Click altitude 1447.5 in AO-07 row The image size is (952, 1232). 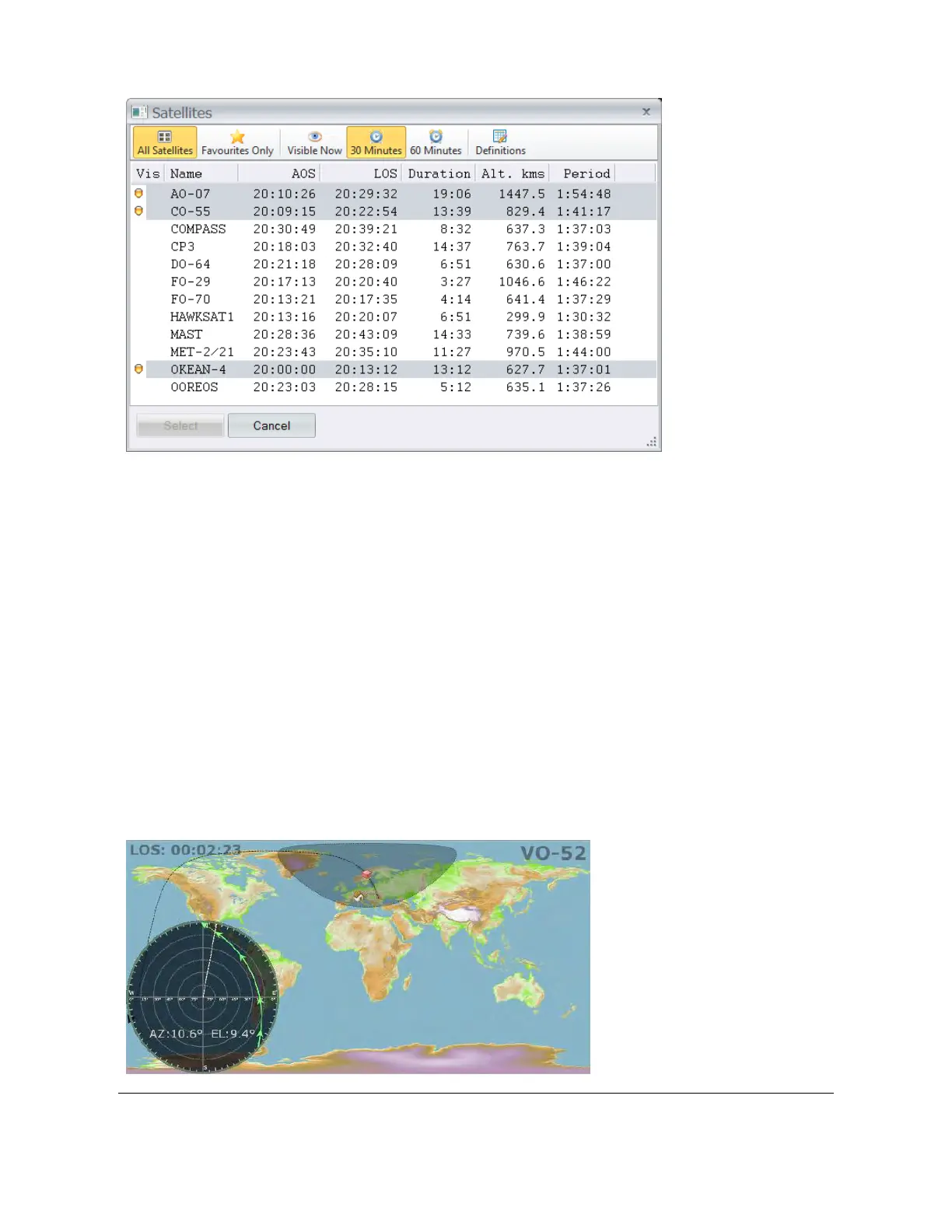[x=522, y=194]
